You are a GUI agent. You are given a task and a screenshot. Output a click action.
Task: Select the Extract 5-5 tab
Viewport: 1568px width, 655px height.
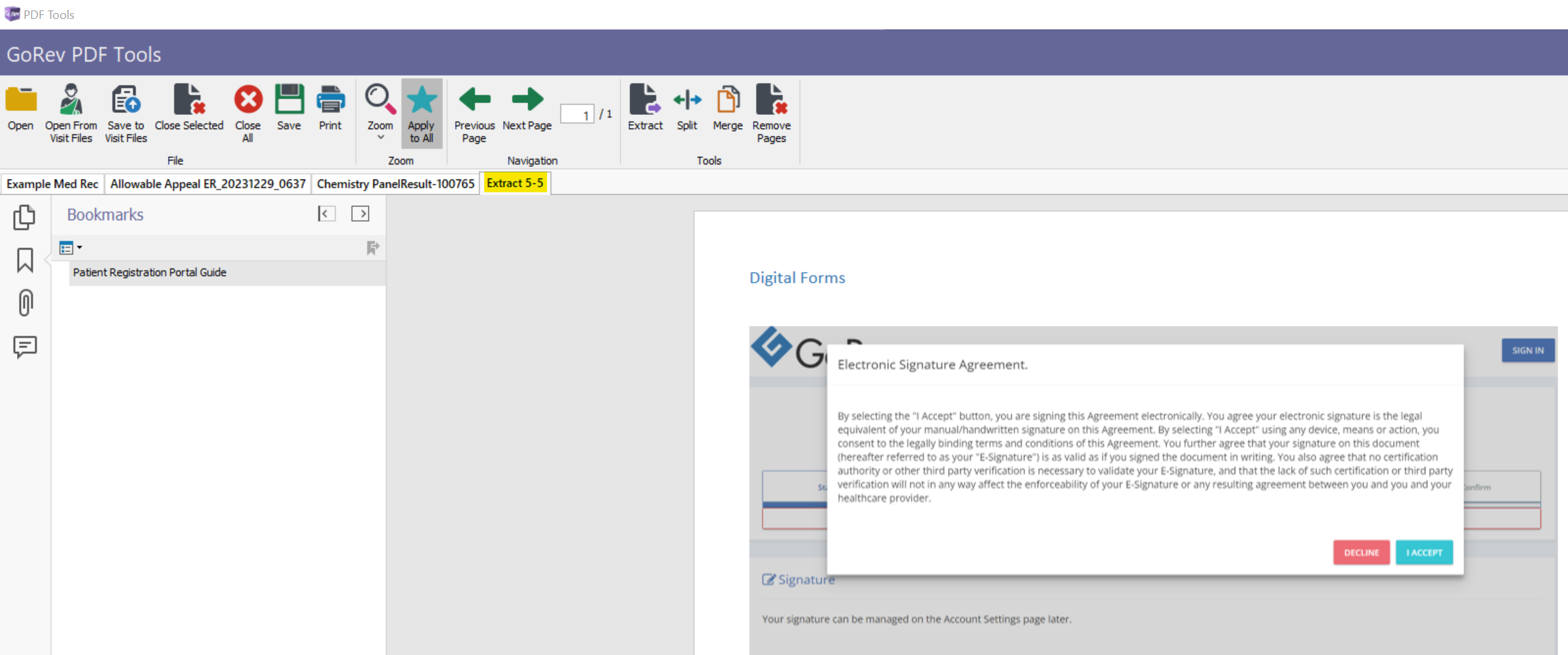(515, 183)
